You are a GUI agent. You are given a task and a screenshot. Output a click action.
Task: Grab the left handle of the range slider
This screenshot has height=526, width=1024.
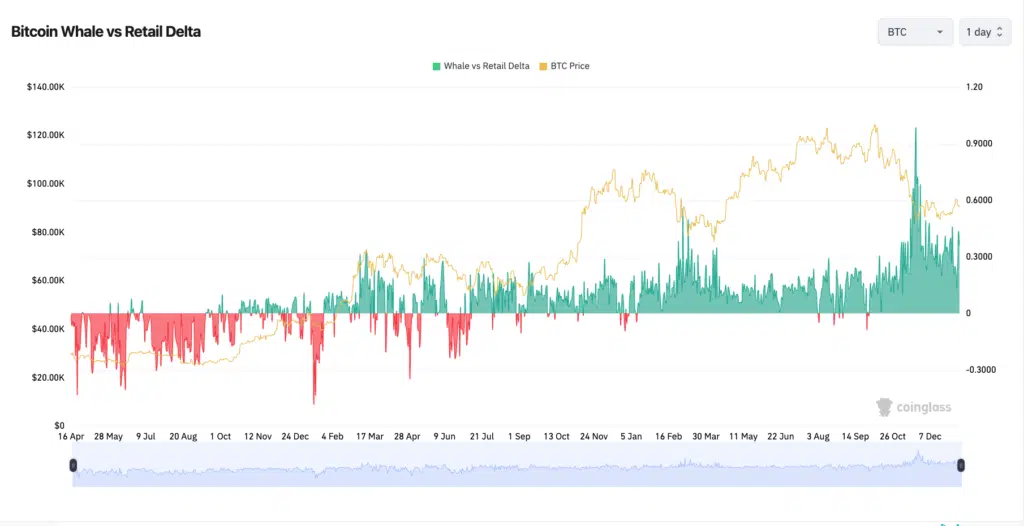(x=73, y=465)
